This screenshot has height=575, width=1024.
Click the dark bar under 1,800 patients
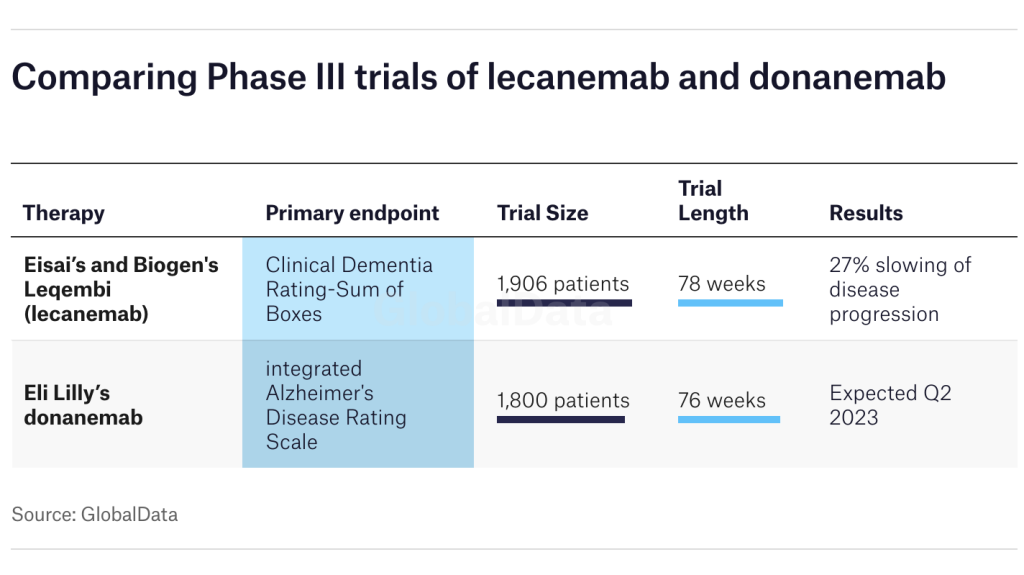tap(561, 419)
